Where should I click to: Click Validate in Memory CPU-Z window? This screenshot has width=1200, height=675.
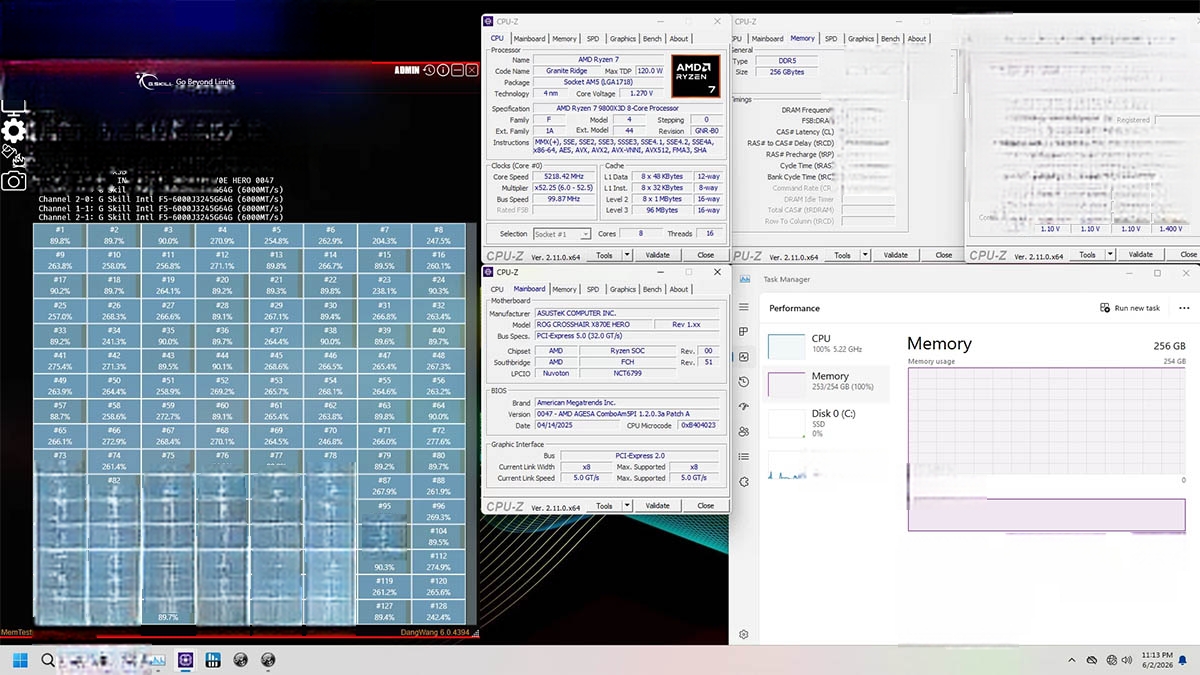pyautogui.click(x=896, y=255)
